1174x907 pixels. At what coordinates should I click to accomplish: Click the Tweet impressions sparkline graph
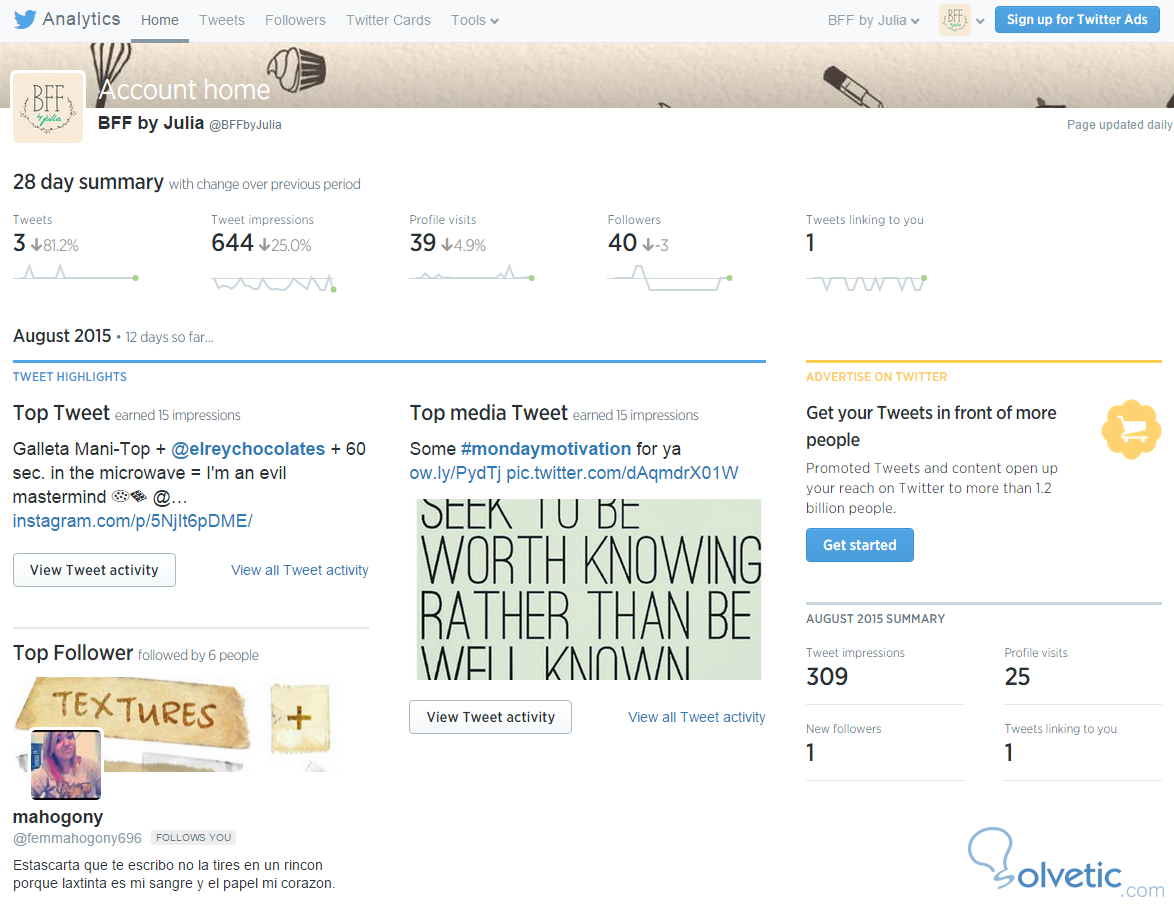(274, 283)
